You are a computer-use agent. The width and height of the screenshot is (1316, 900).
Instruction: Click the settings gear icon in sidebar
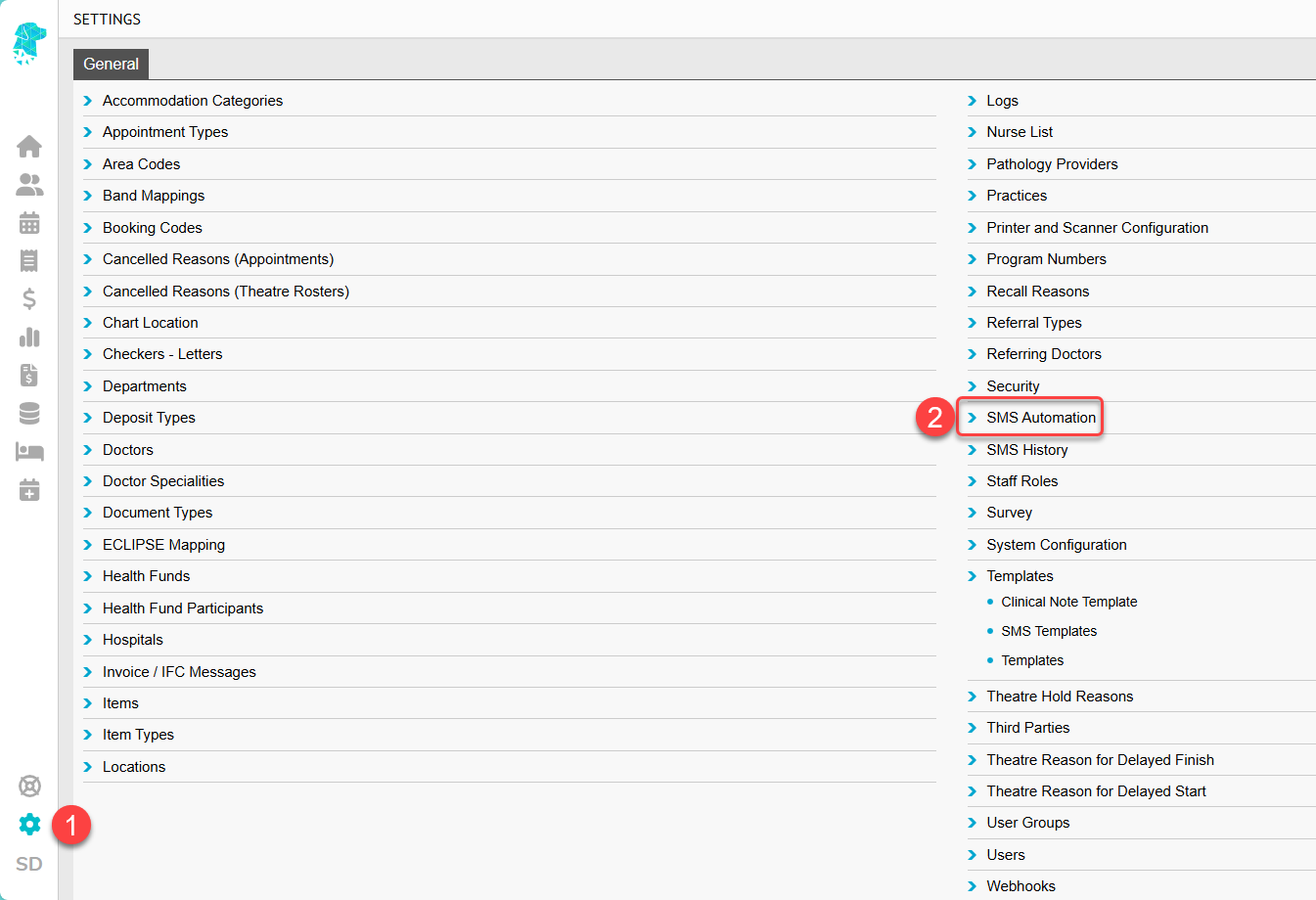[x=29, y=825]
